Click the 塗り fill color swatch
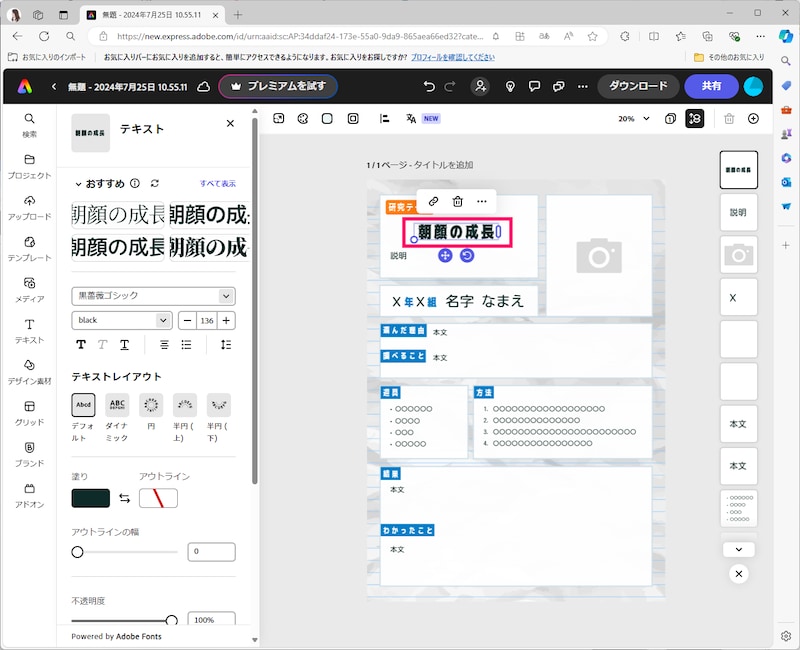Viewport: 800px width, 650px height. click(x=88, y=497)
